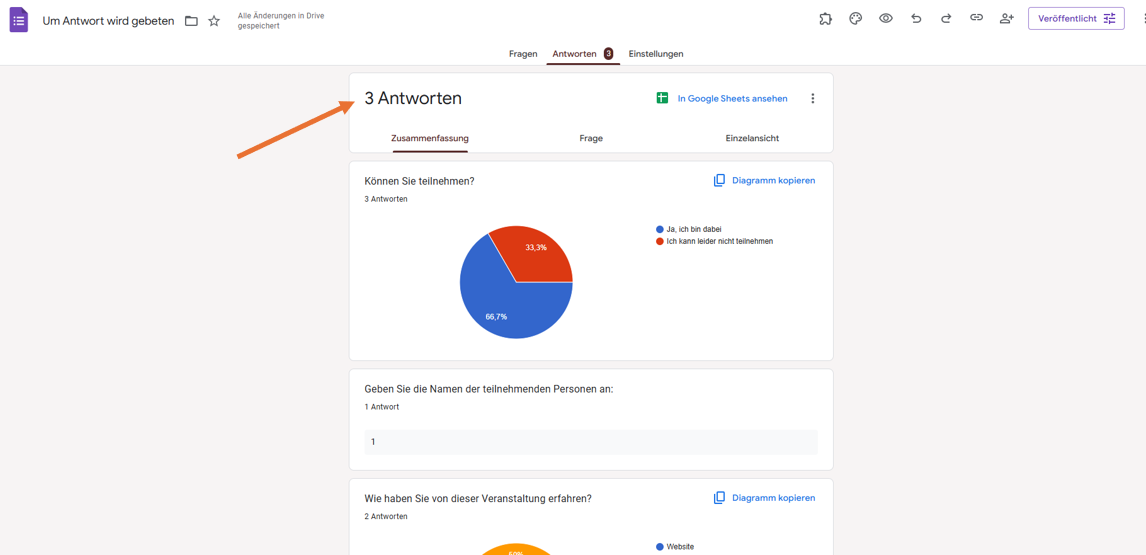
Task: Click the question text 'Können Sie teilnehmen?'
Action: tap(420, 181)
